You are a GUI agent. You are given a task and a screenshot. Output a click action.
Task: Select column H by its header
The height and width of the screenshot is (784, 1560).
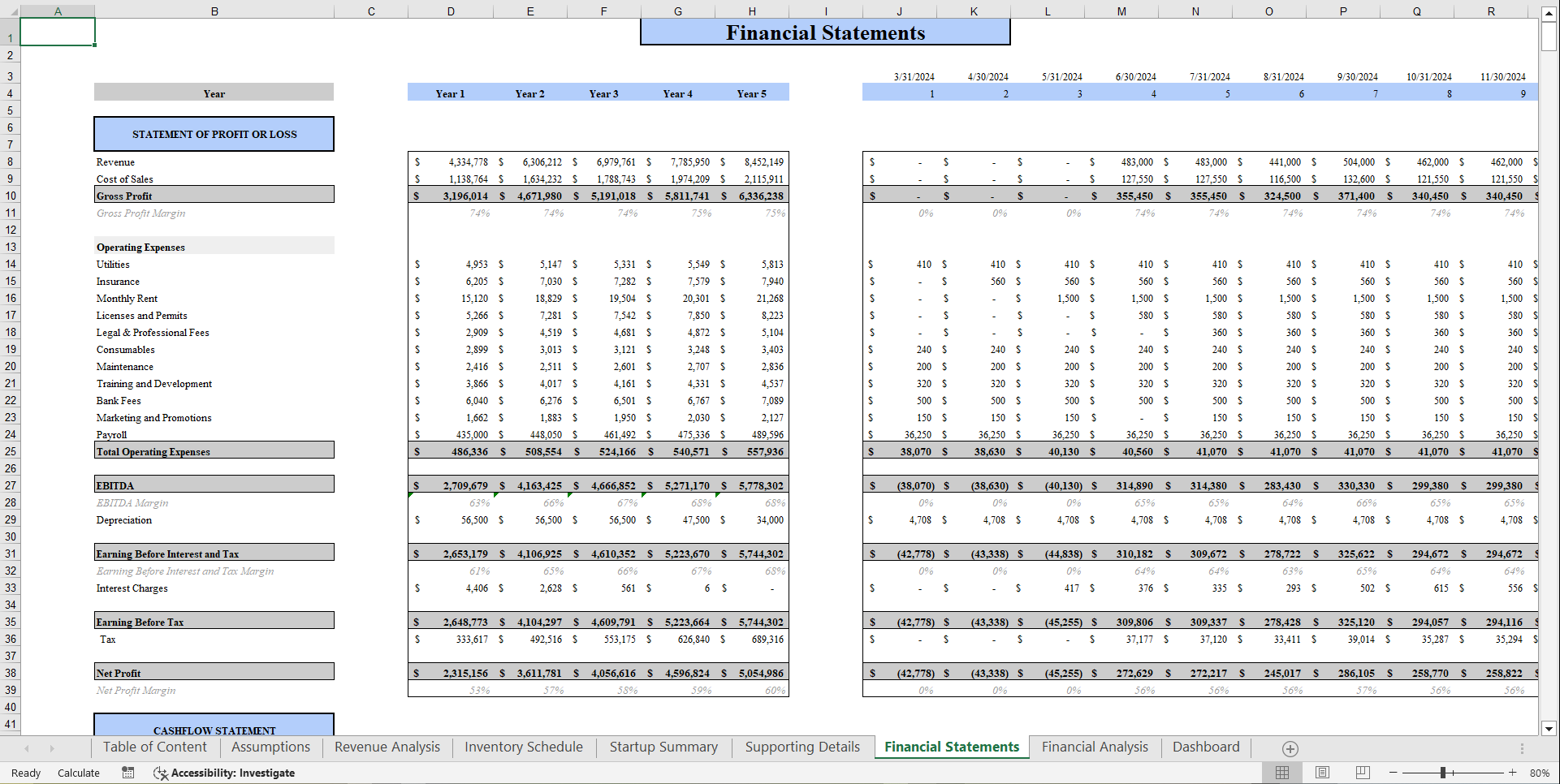pos(752,11)
